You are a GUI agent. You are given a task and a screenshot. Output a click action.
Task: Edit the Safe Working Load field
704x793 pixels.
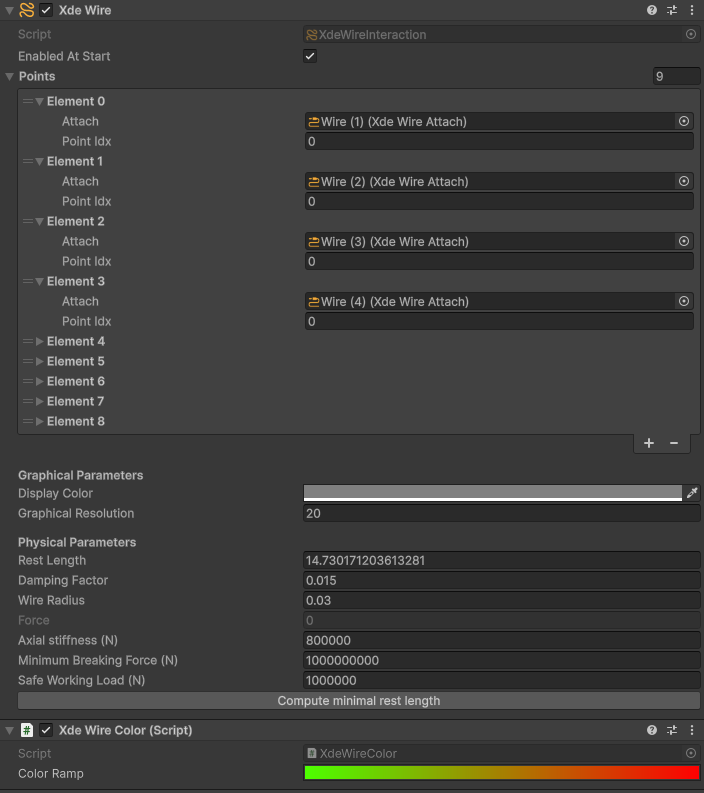click(502, 680)
